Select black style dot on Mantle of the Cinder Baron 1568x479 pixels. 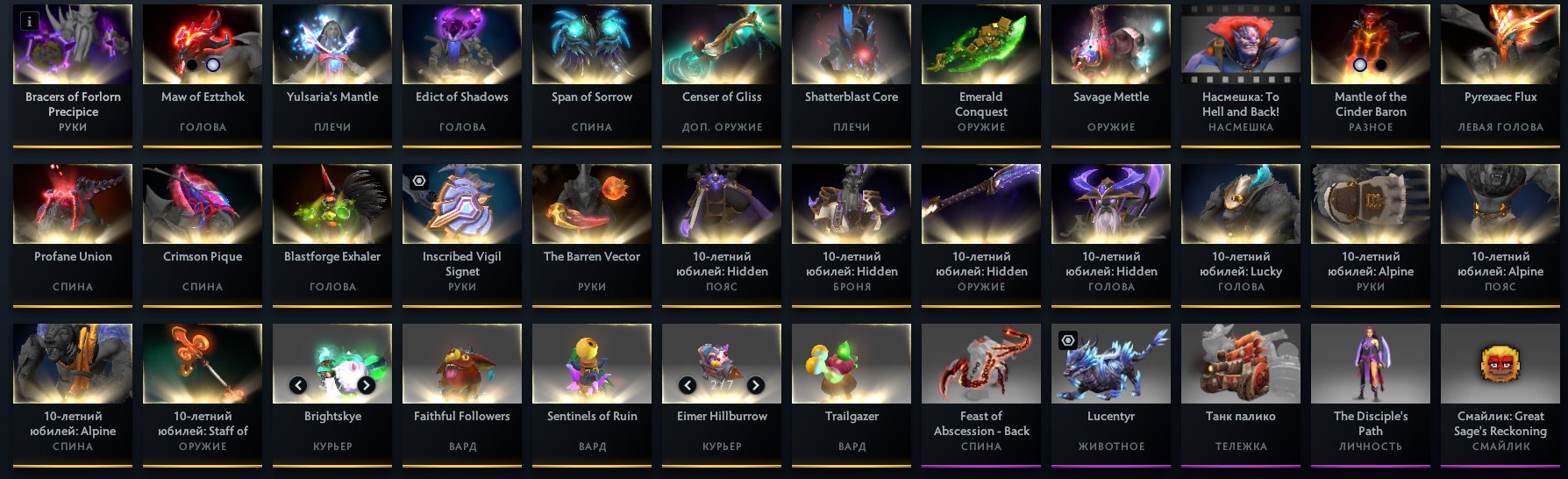pos(1380,65)
